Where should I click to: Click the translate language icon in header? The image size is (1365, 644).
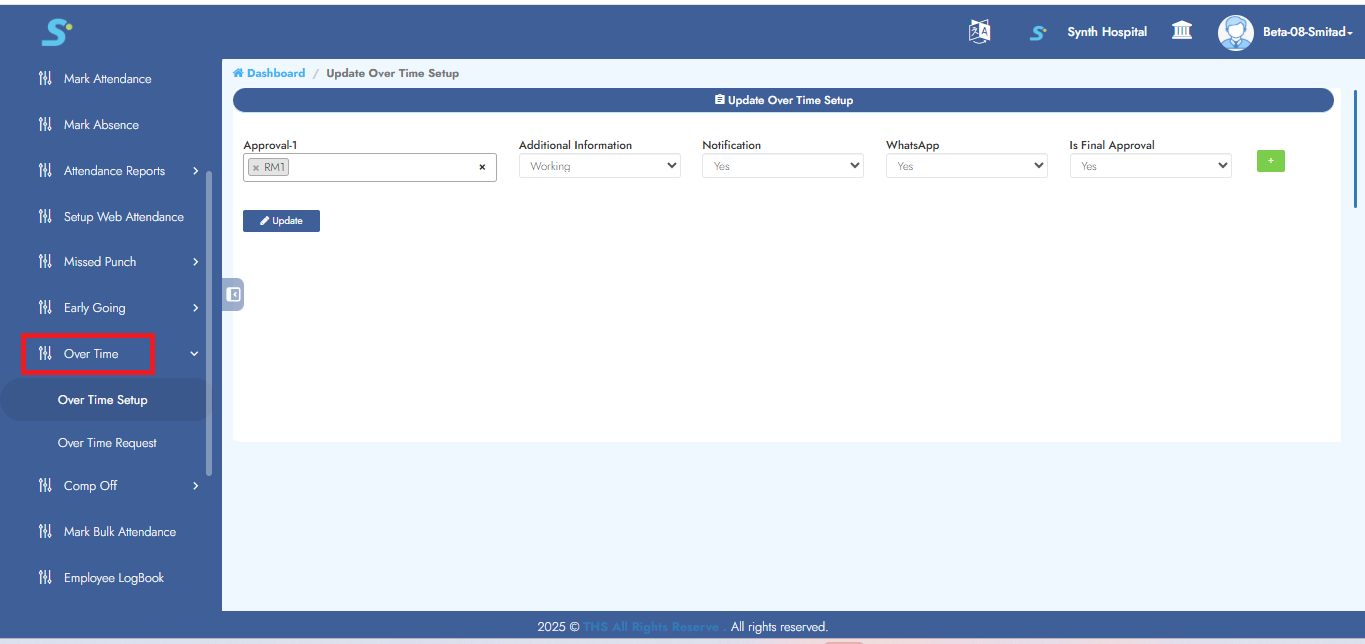[979, 32]
